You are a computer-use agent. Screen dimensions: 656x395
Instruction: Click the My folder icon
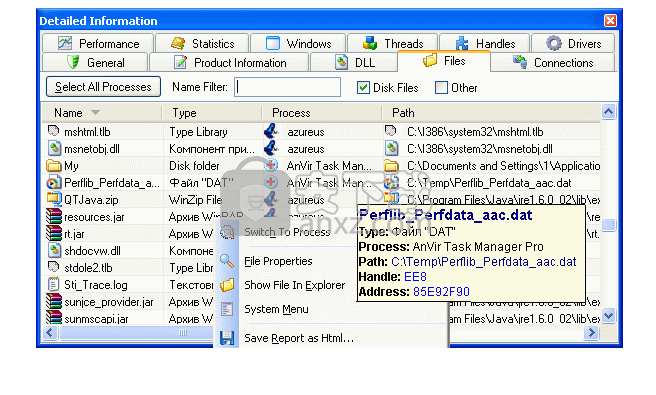point(54,166)
